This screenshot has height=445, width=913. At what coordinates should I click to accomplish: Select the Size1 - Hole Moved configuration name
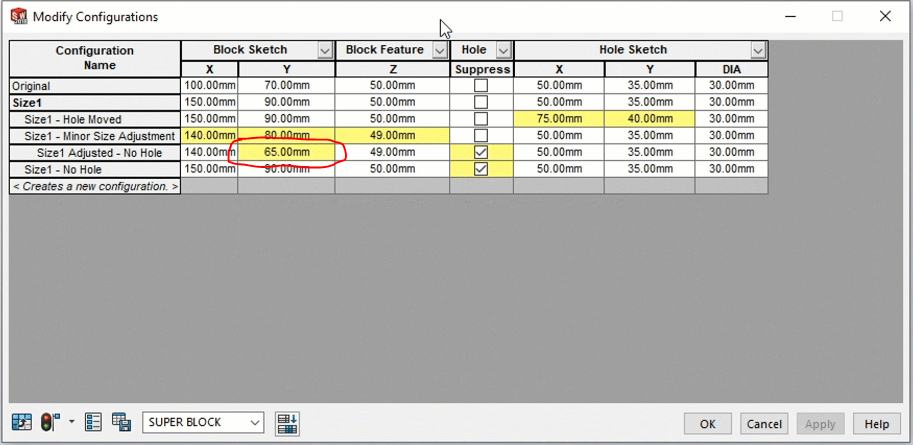(x=95, y=119)
